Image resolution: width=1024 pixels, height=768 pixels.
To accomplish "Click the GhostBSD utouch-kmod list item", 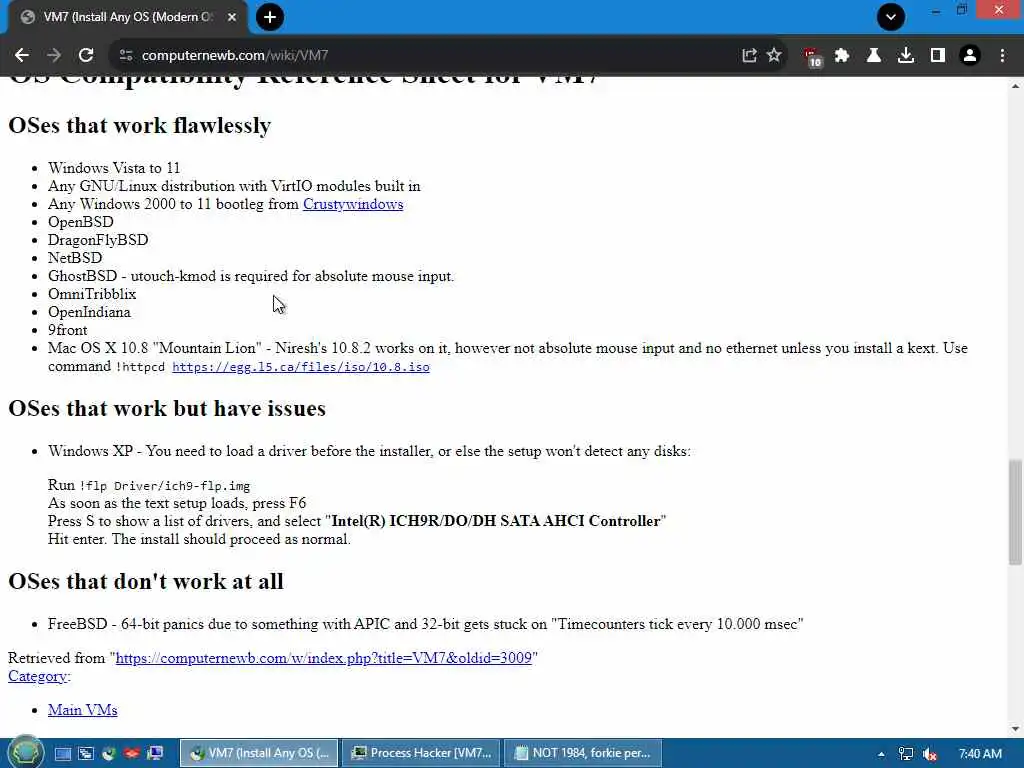I will [251, 276].
